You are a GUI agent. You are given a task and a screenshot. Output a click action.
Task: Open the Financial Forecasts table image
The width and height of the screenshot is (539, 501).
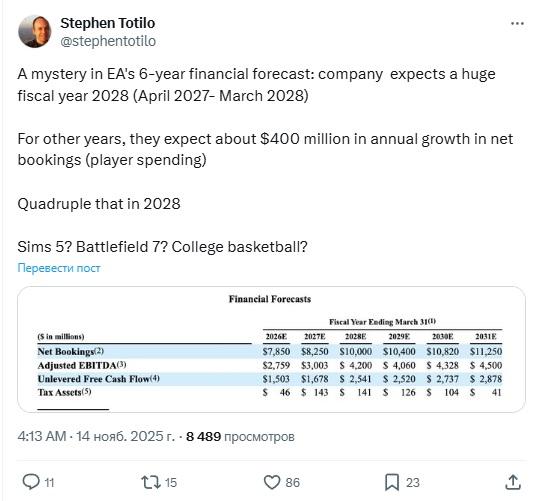[x=271, y=349]
